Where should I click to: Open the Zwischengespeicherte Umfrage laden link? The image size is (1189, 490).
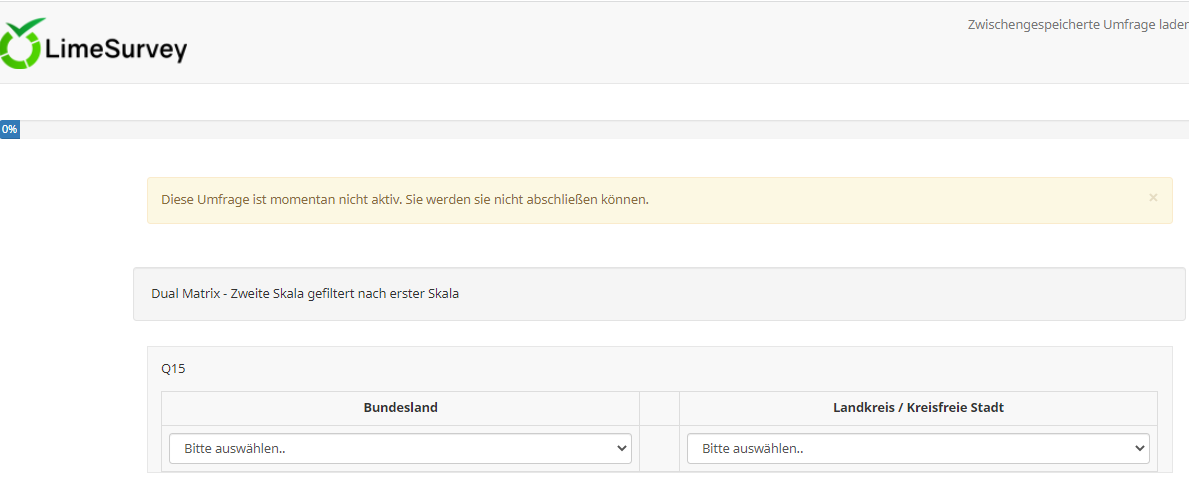[1077, 24]
